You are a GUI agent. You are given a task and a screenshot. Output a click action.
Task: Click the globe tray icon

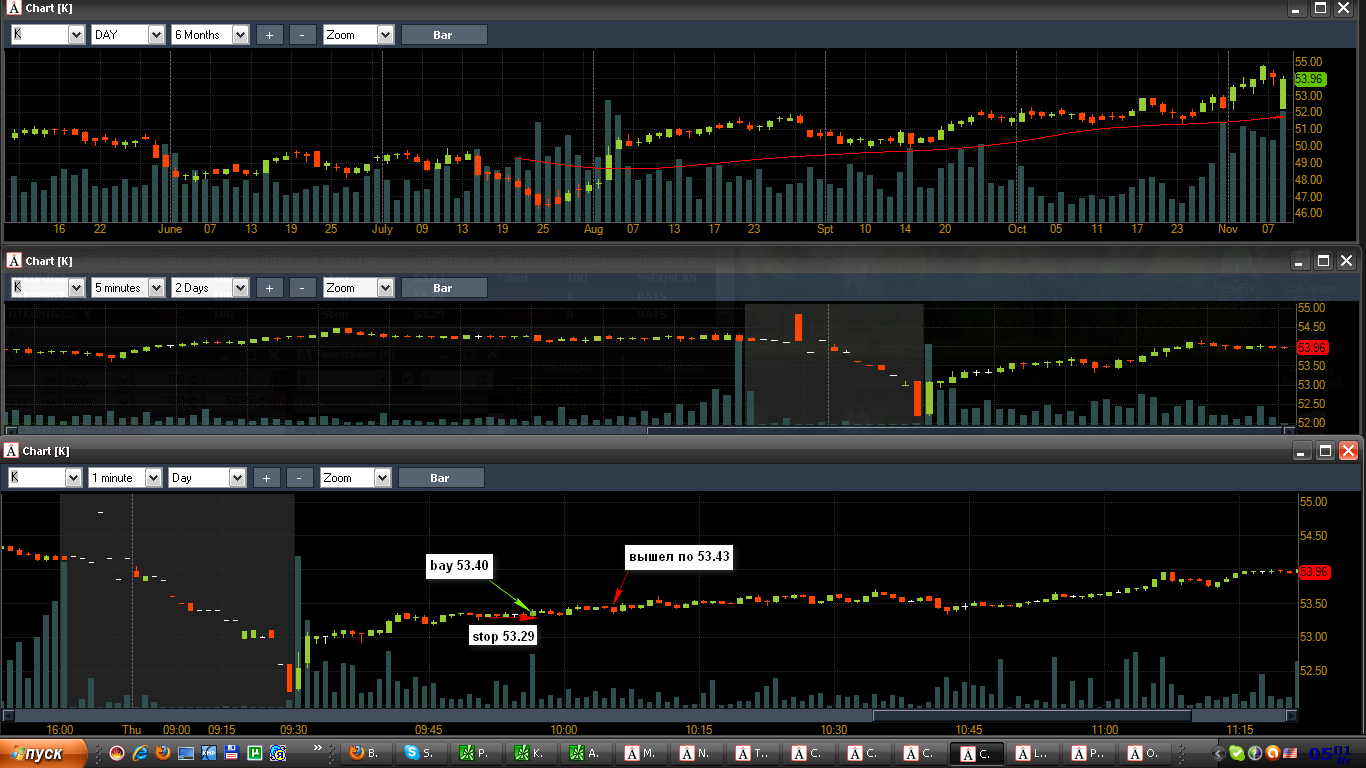(1255, 753)
